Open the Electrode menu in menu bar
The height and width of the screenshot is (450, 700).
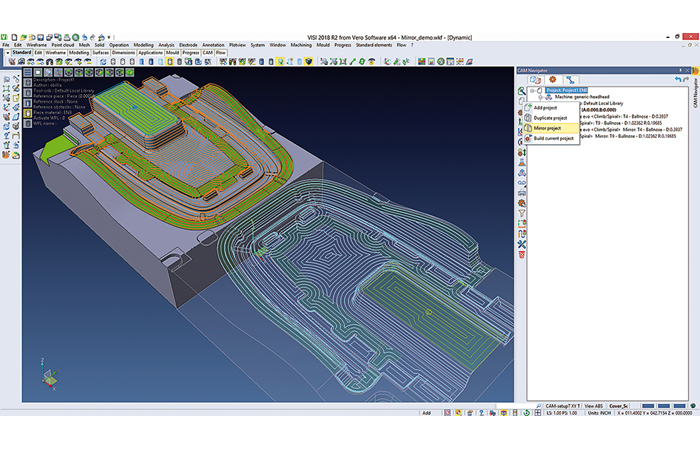(x=187, y=45)
